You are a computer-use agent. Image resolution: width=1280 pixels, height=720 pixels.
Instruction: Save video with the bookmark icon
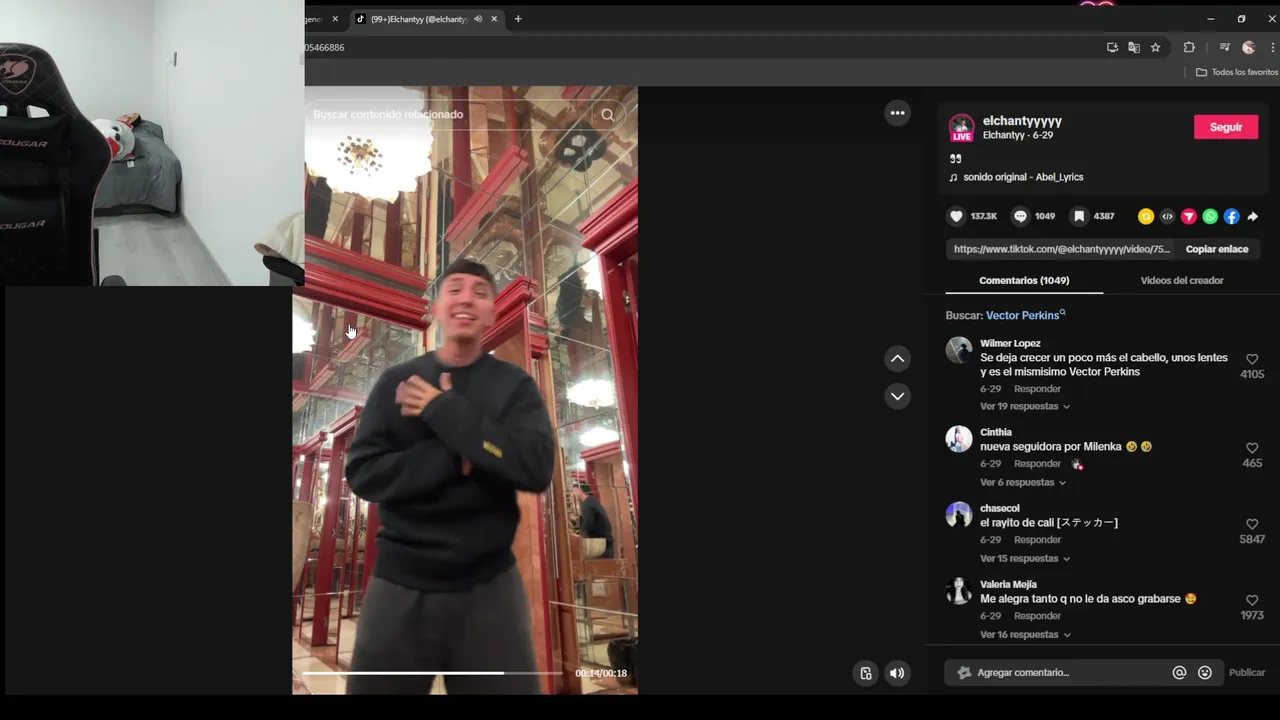click(1079, 216)
